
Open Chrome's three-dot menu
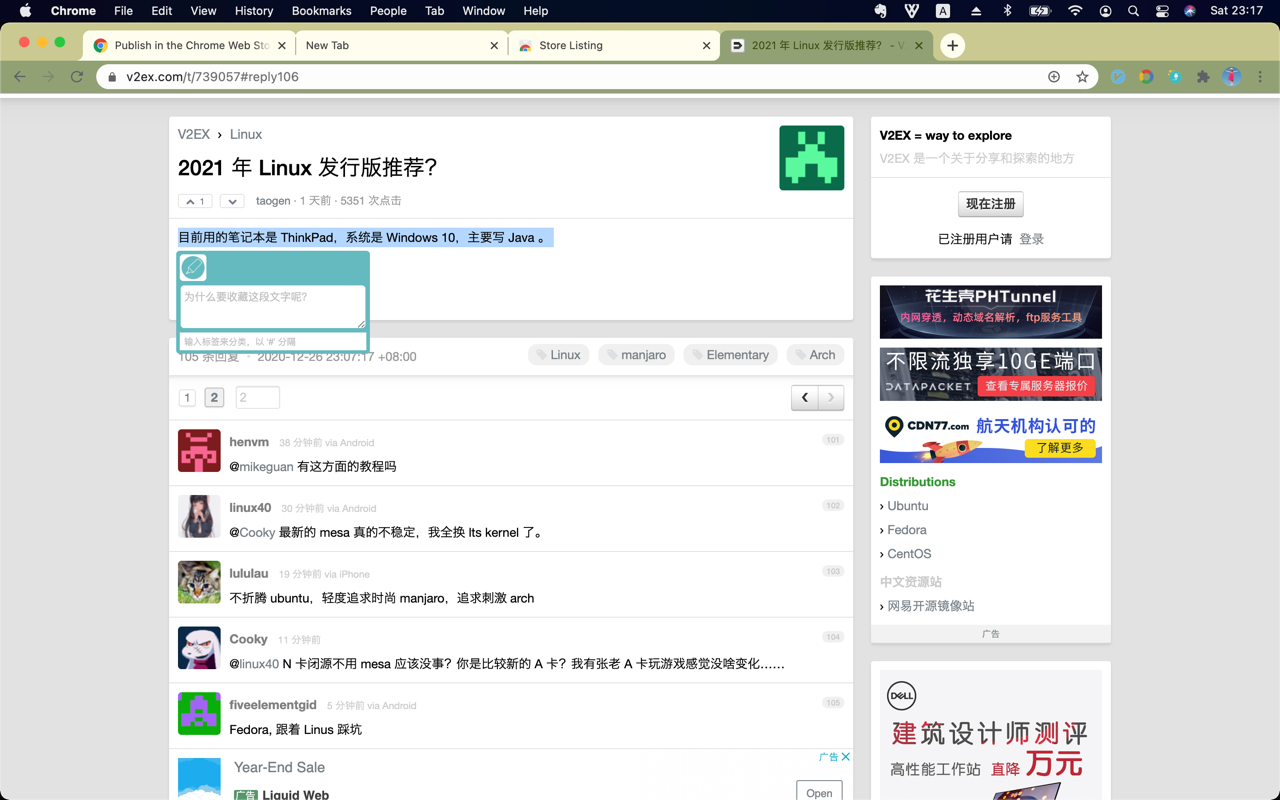pyautogui.click(x=1260, y=76)
